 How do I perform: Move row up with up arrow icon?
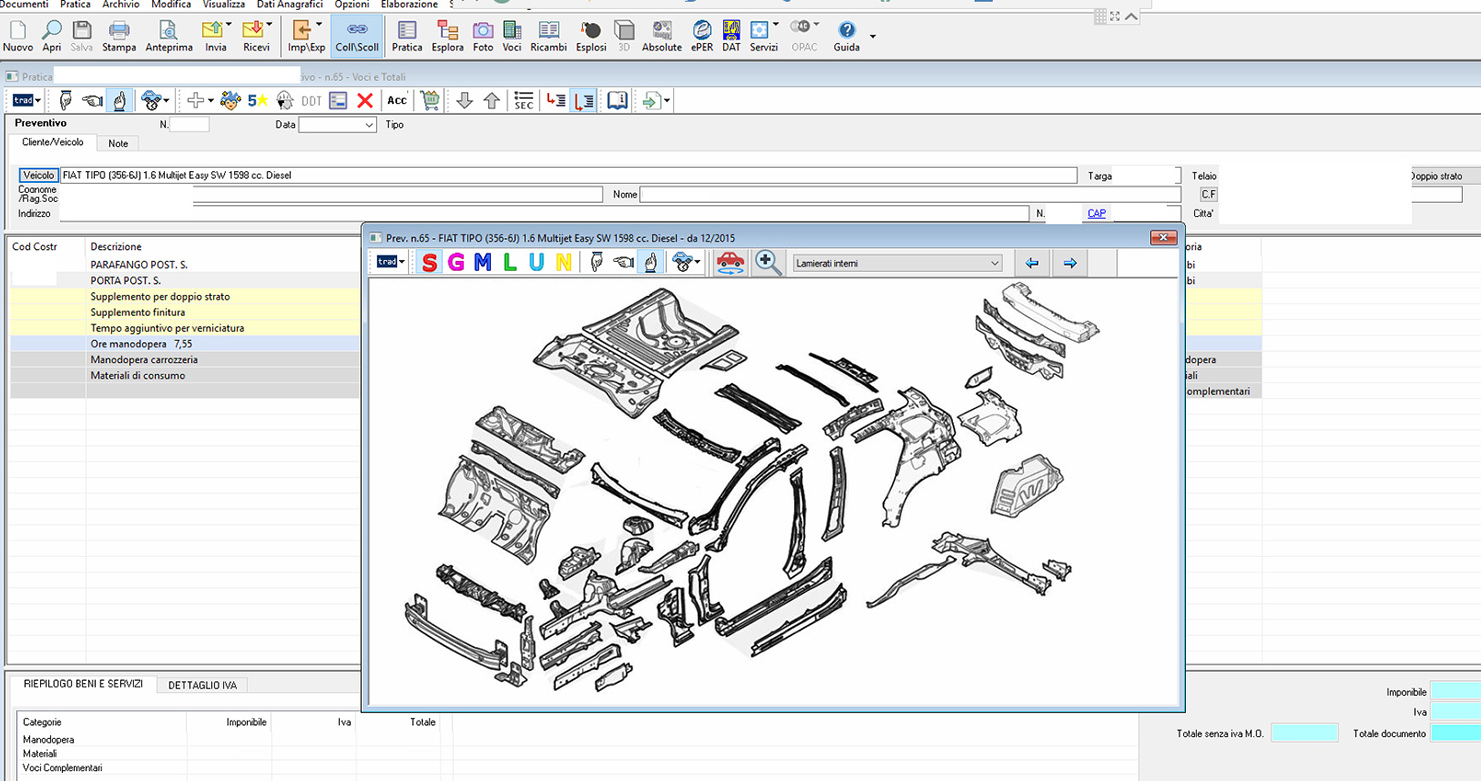(491, 100)
